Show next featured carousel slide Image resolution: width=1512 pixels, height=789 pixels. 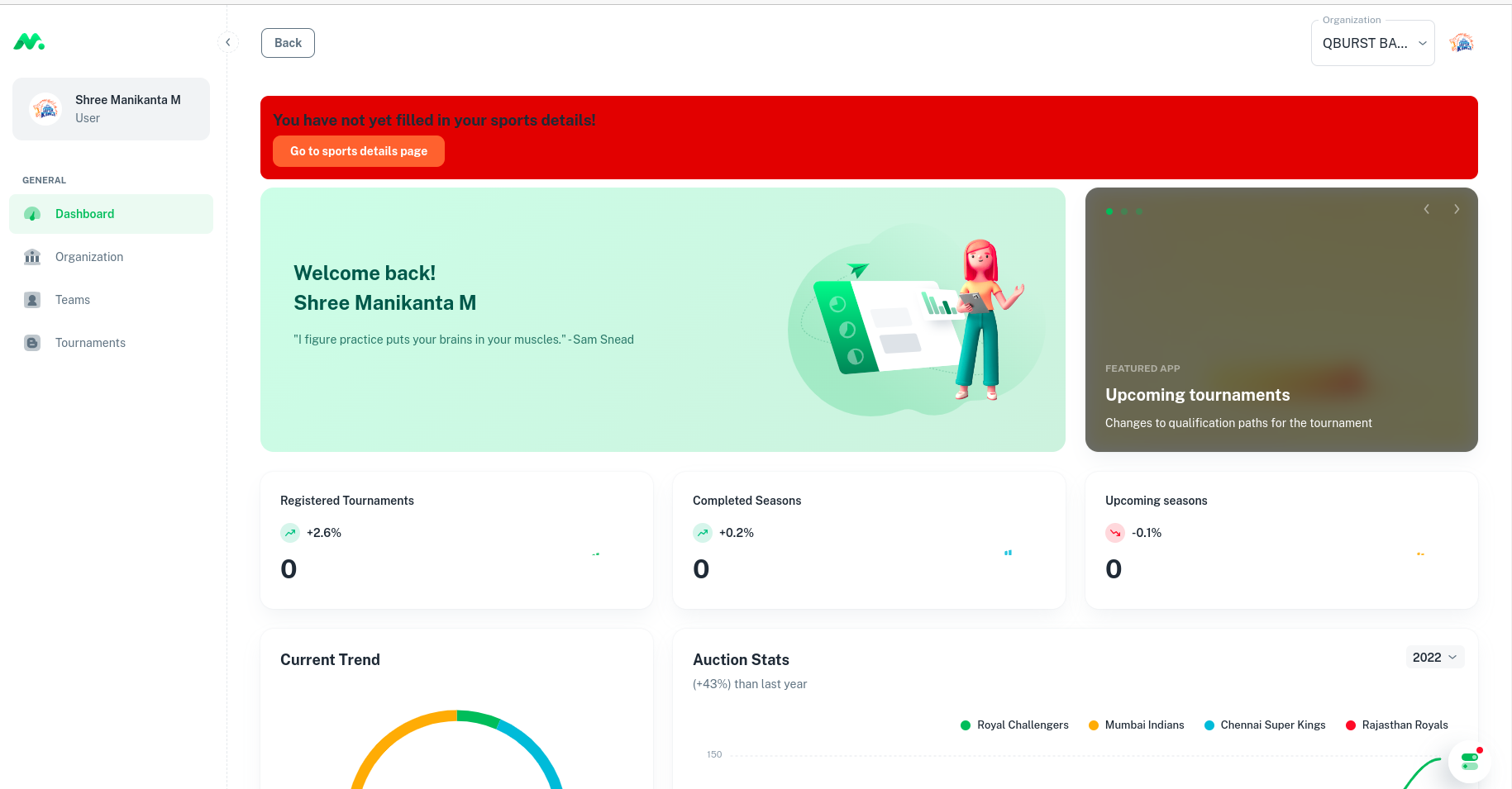(x=1457, y=209)
